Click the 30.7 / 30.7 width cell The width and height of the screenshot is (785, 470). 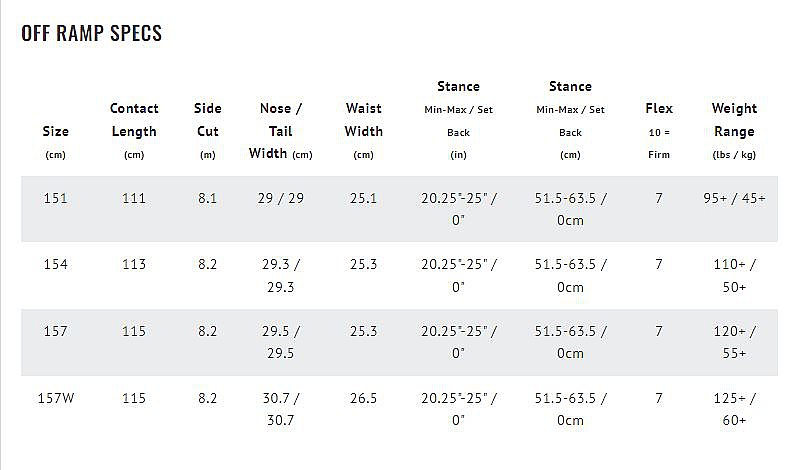280,409
